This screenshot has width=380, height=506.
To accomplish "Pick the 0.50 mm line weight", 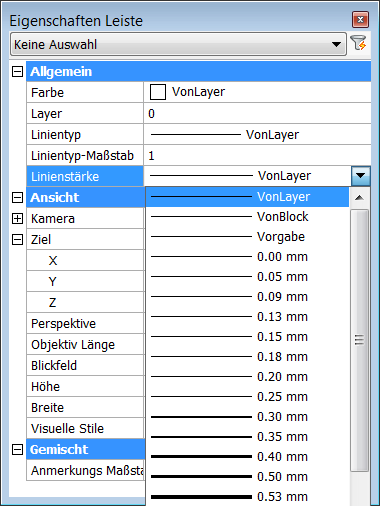I will coord(247,477).
